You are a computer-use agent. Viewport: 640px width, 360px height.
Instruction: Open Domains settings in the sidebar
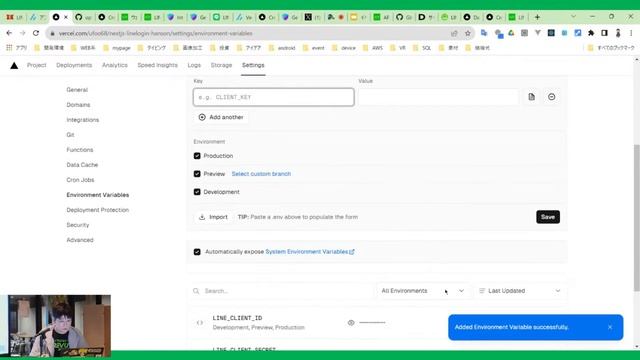(x=78, y=105)
